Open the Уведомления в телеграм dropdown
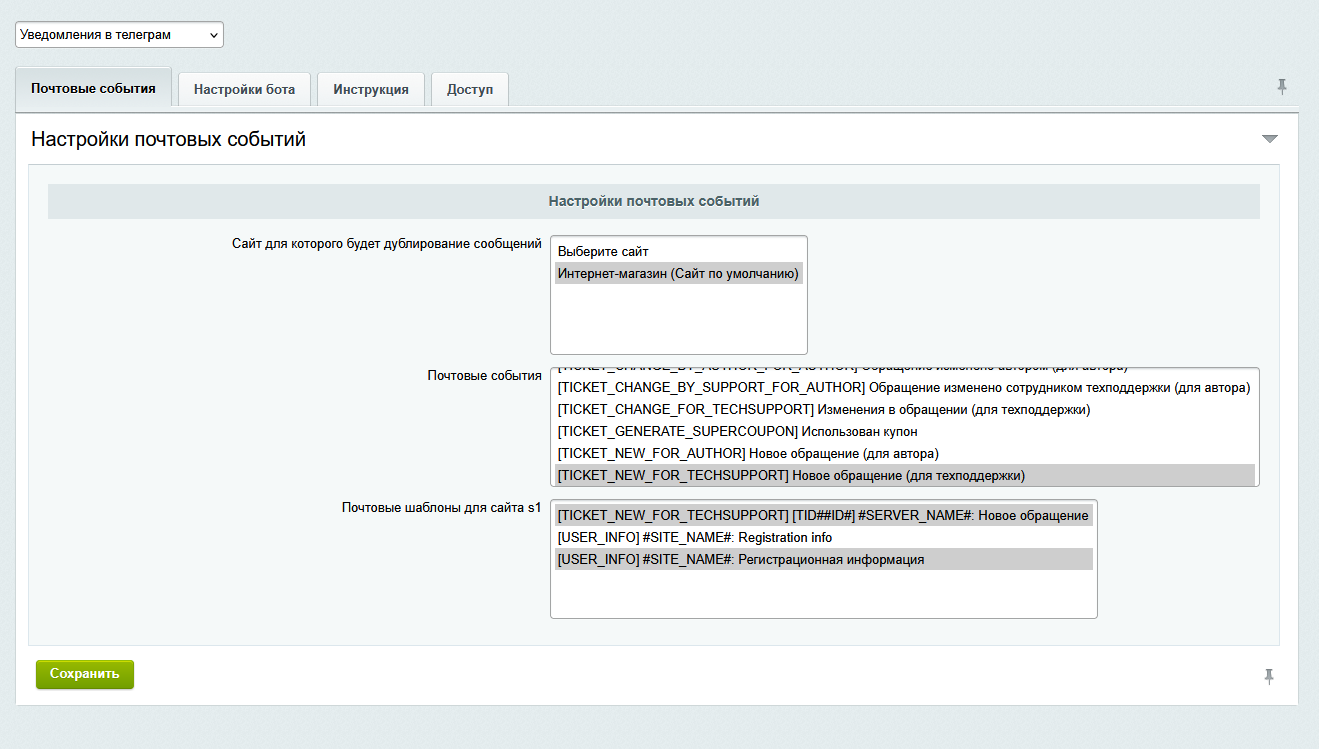This screenshot has width=1319, height=749. click(119, 35)
